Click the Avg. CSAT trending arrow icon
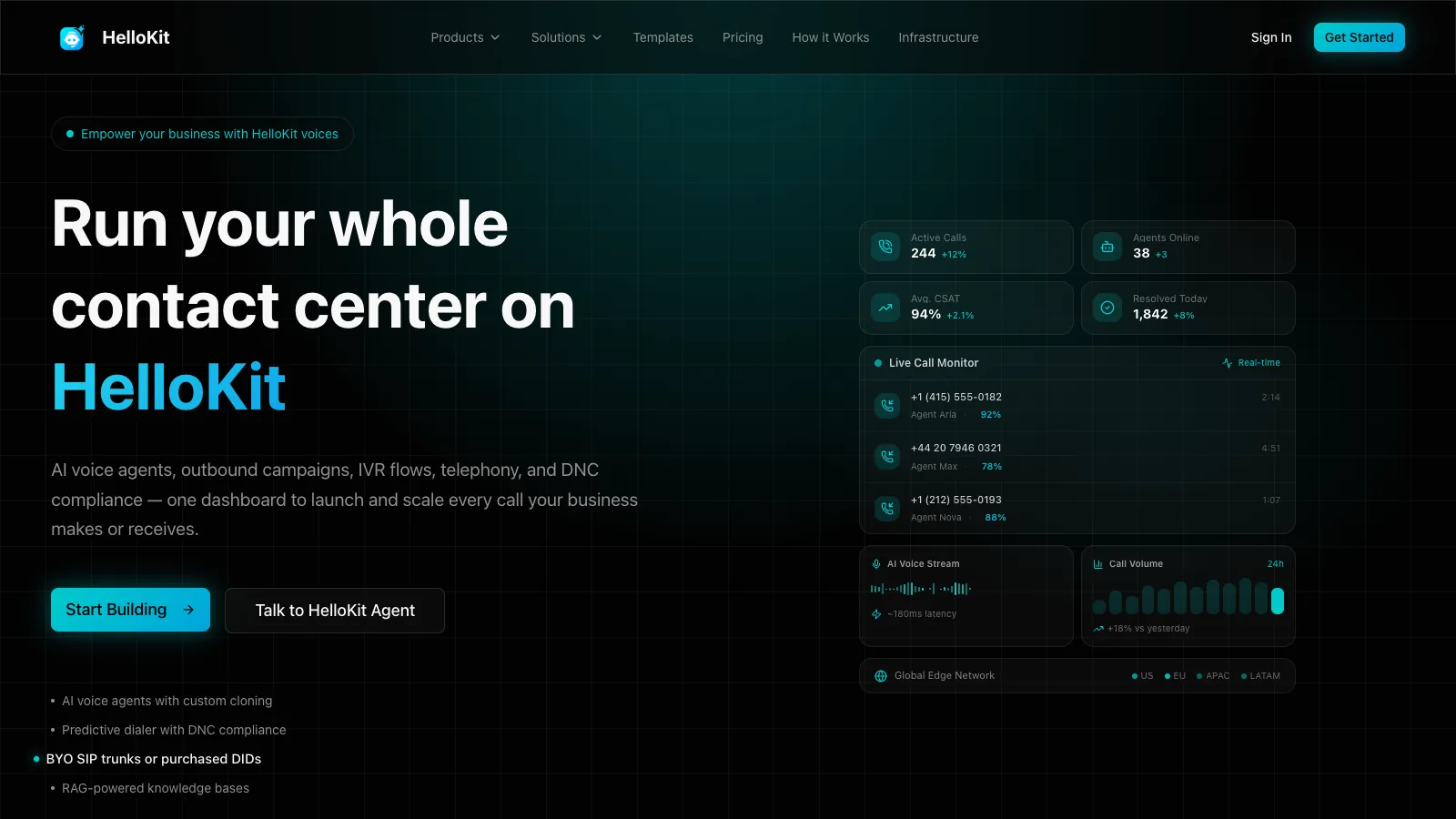Image resolution: width=1456 pixels, height=819 pixels. 885,308
